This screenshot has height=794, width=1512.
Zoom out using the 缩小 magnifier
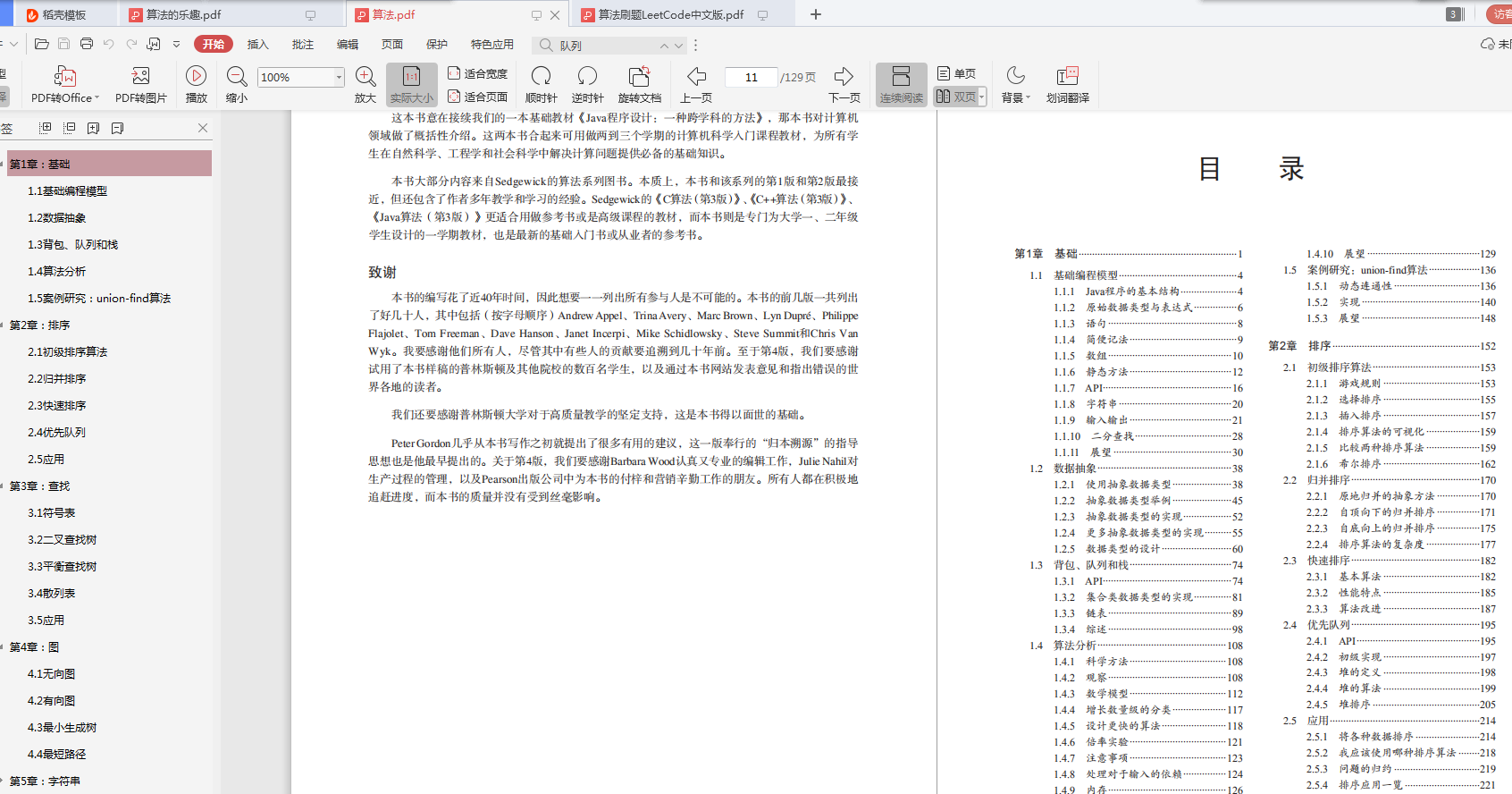pyautogui.click(x=237, y=77)
